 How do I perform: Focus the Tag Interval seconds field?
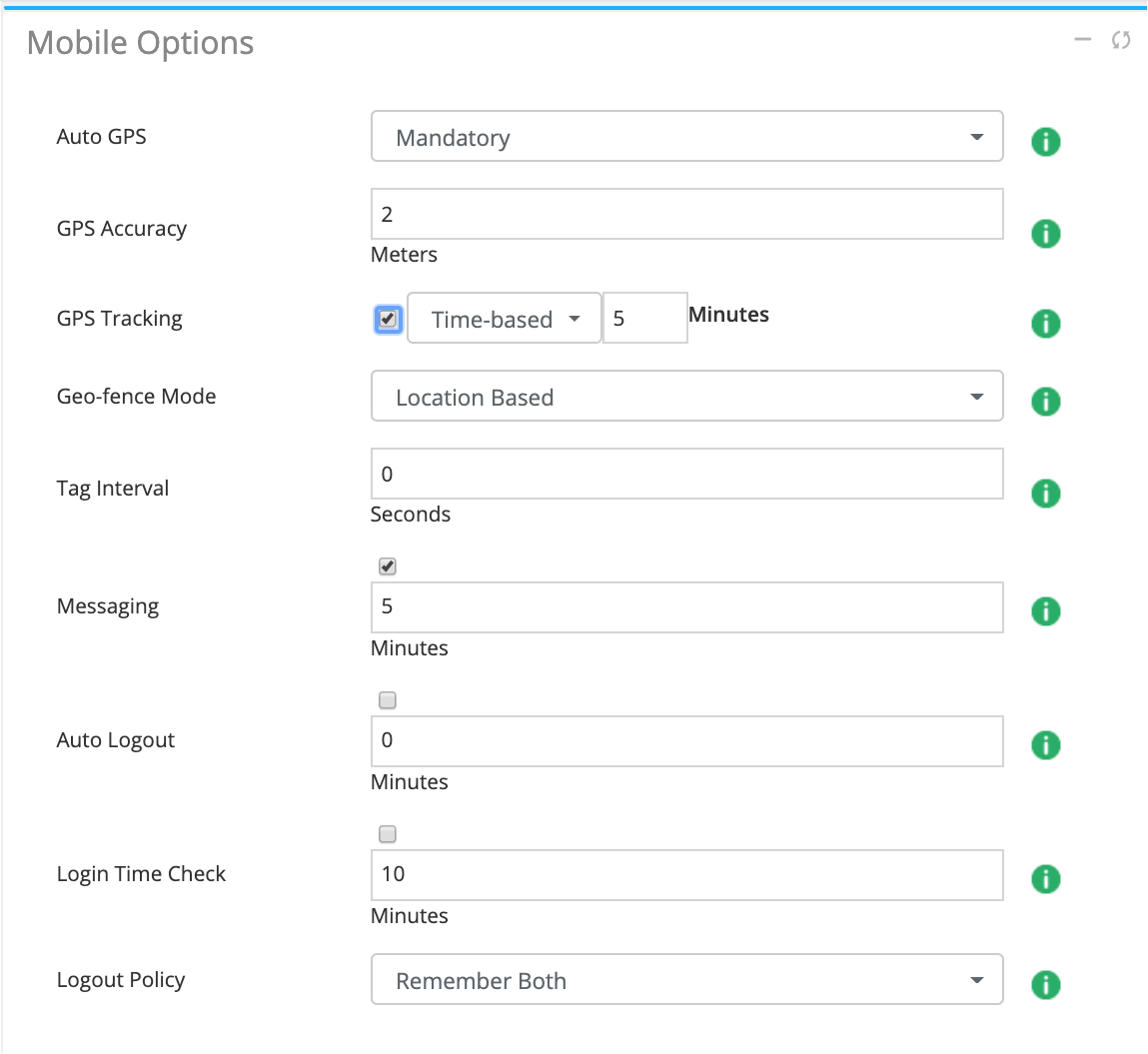click(686, 474)
